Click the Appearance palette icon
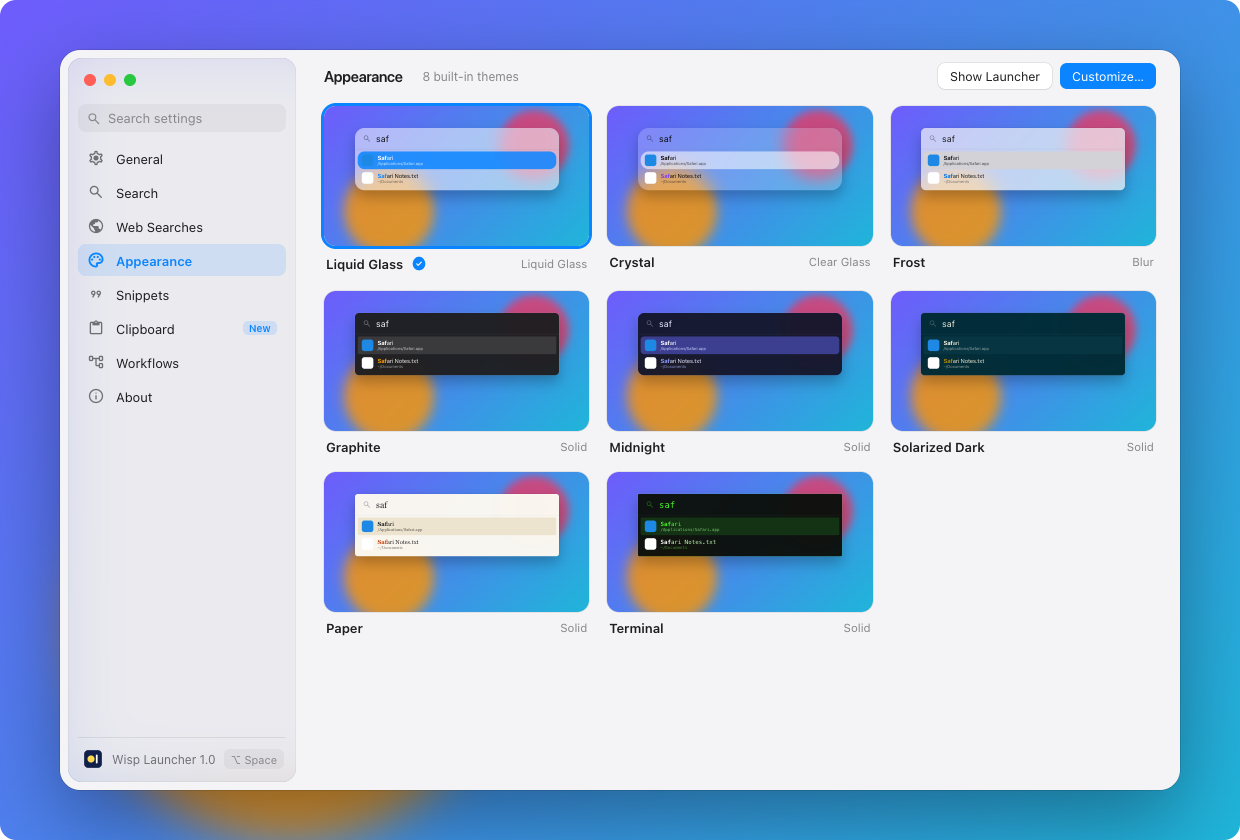The height and width of the screenshot is (840, 1240). coord(96,260)
